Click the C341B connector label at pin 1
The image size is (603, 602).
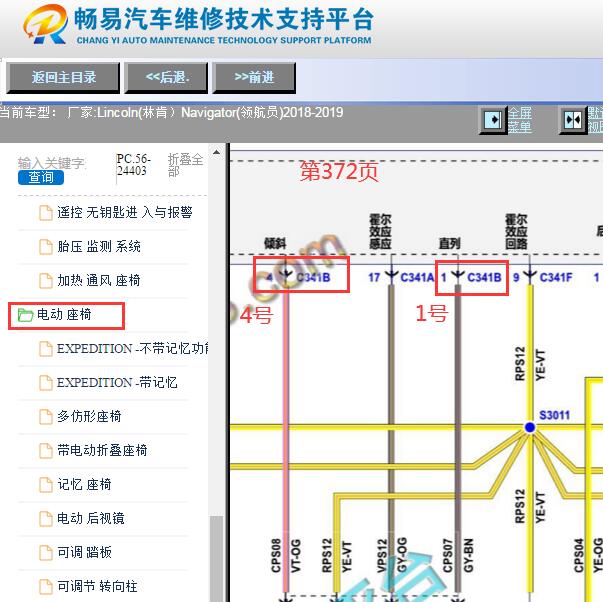(484, 277)
